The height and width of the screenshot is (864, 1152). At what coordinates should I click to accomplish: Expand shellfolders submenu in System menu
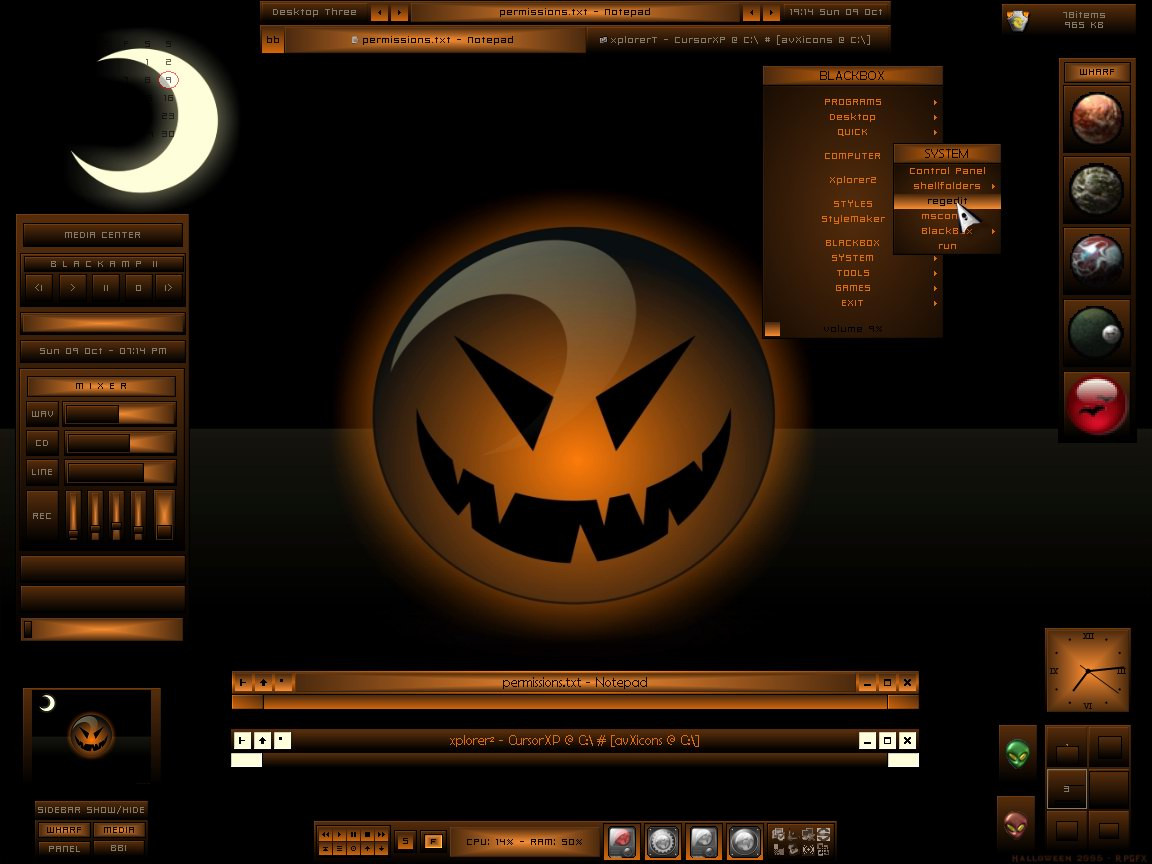point(947,186)
